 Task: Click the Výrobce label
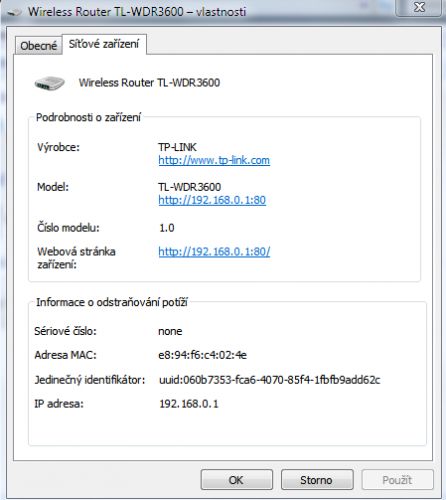pyautogui.click(x=59, y=147)
